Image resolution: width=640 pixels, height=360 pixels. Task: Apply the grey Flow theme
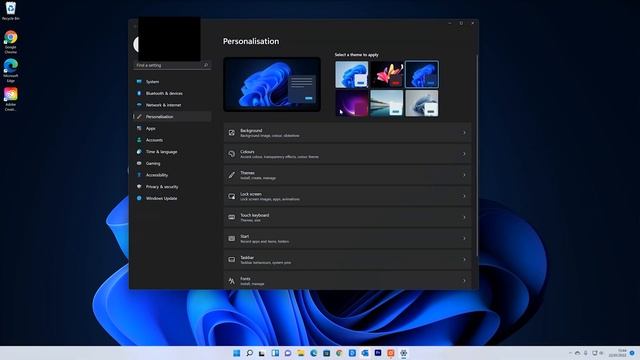point(422,103)
